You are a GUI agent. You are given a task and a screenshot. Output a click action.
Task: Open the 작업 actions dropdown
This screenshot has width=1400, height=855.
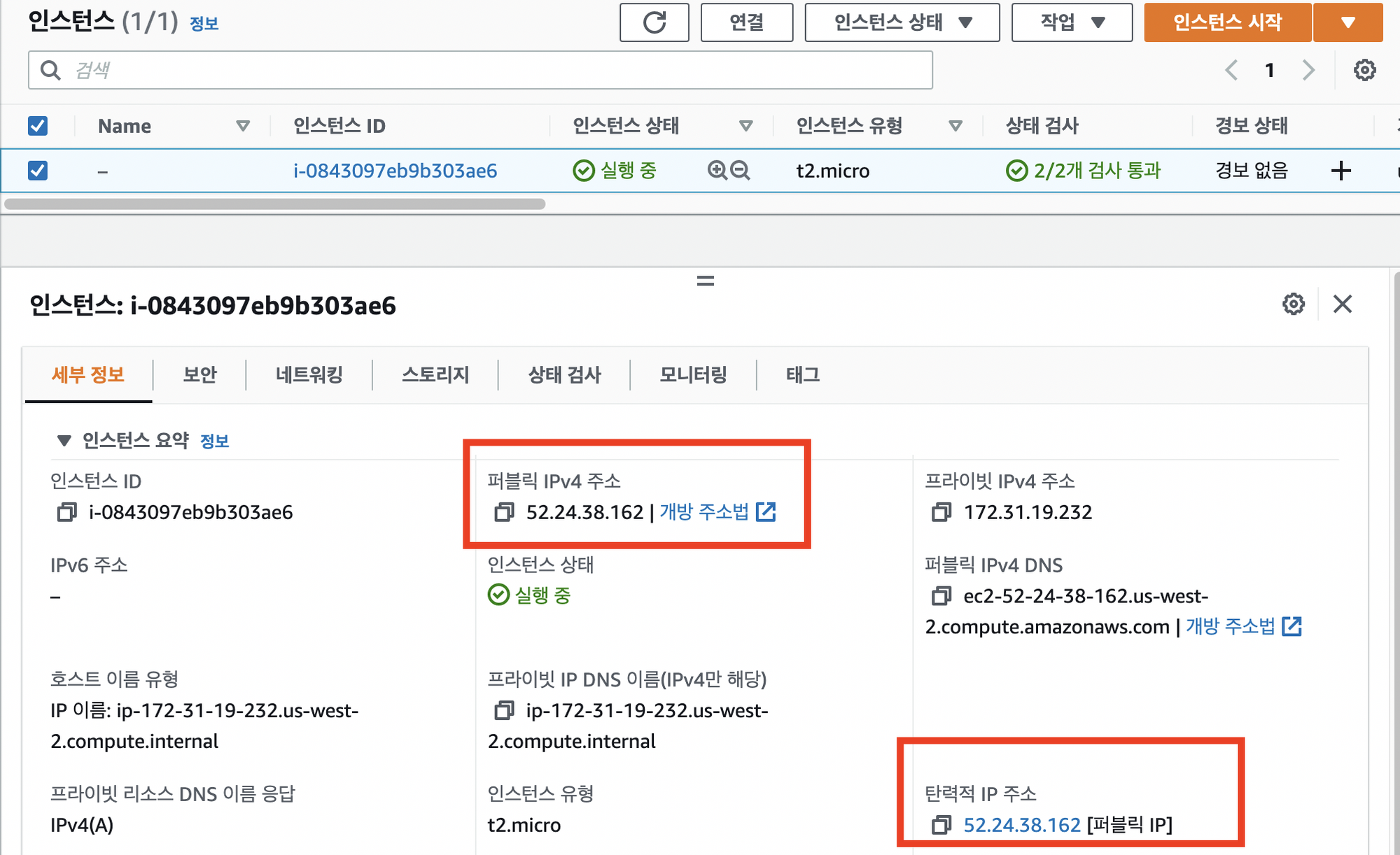tap(1071, 22)
